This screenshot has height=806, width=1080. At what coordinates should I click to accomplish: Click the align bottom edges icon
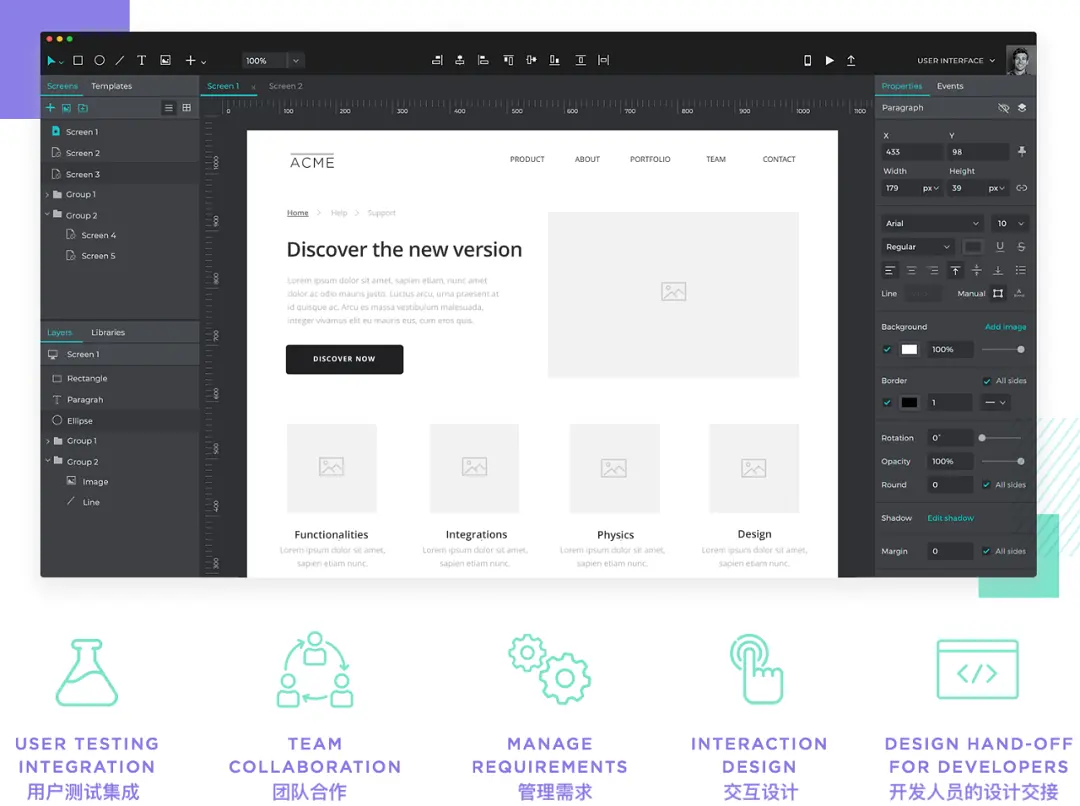[x=554, y=61]
